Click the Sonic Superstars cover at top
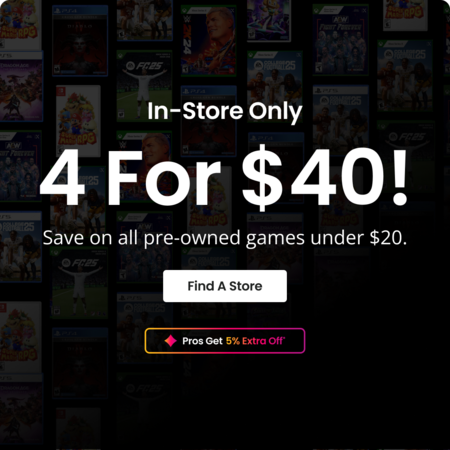The image size is (450, 450). [269, 20]
